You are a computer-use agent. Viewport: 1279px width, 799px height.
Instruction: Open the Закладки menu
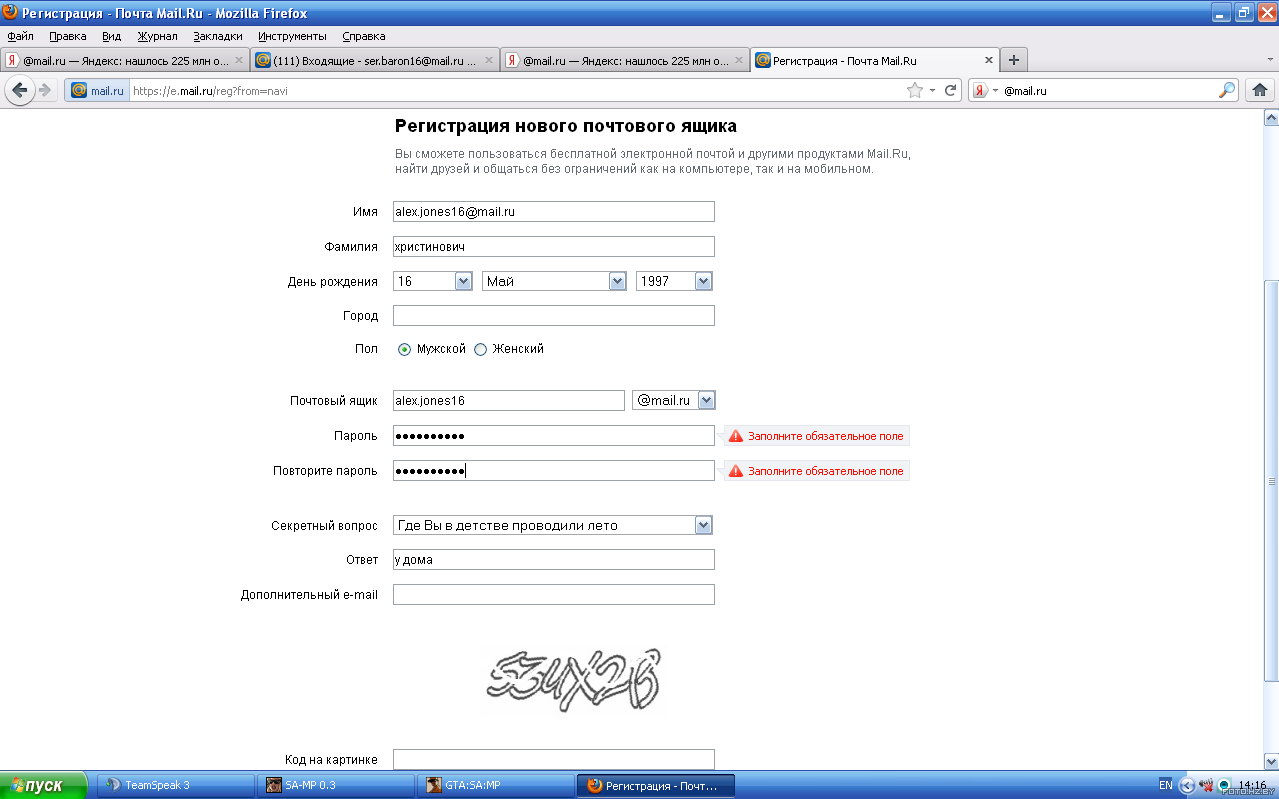(218, 36)
